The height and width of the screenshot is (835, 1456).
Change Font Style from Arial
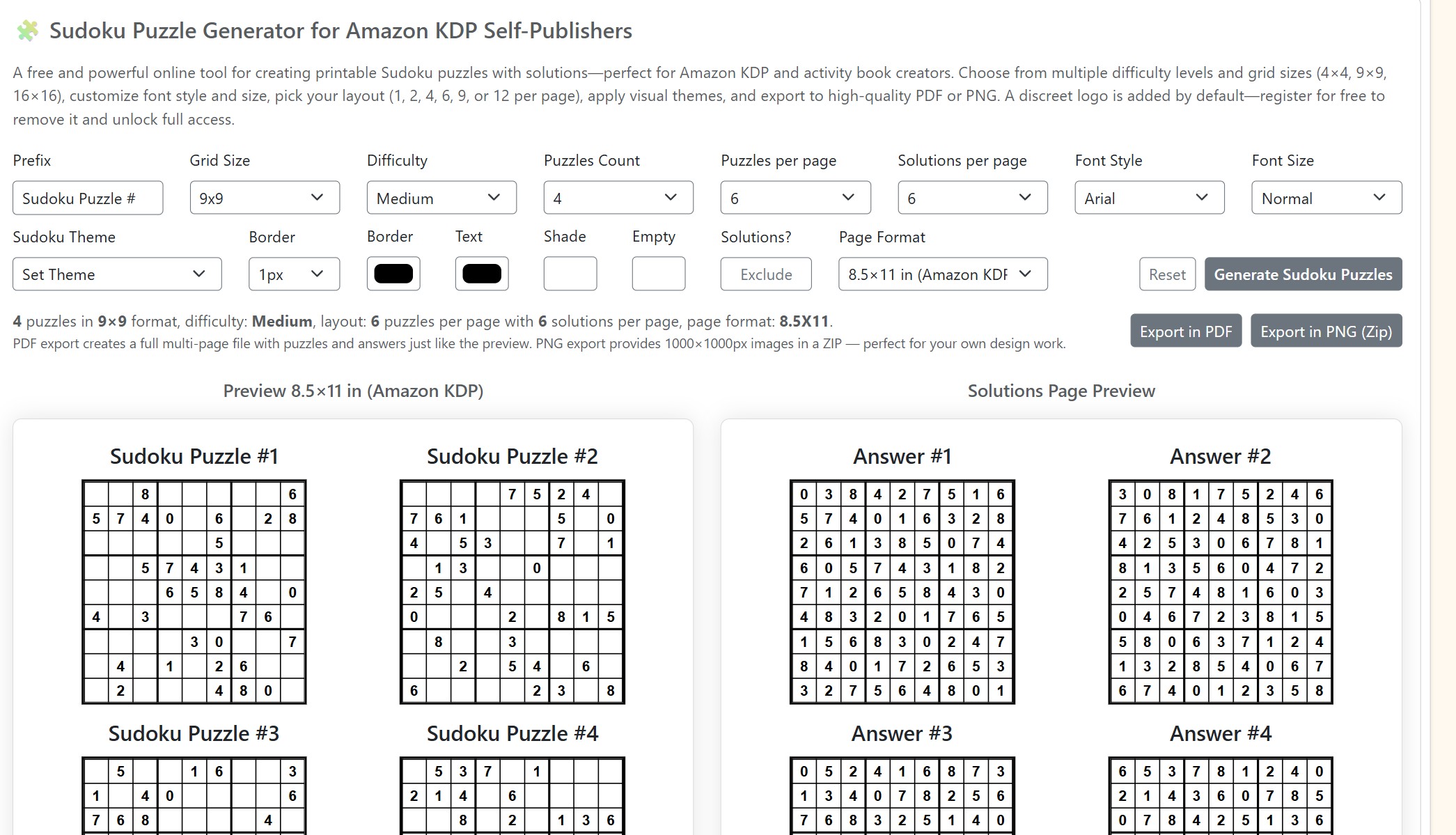click(x=1149, y=198)
